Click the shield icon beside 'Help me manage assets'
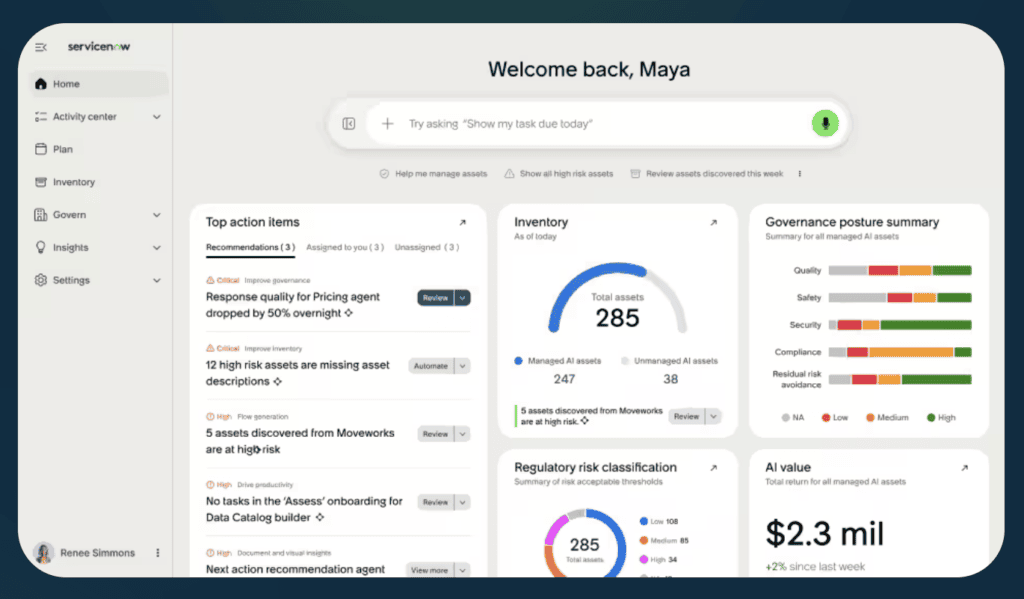Viewport: 1024px width, 599px height. coord(384,174)
